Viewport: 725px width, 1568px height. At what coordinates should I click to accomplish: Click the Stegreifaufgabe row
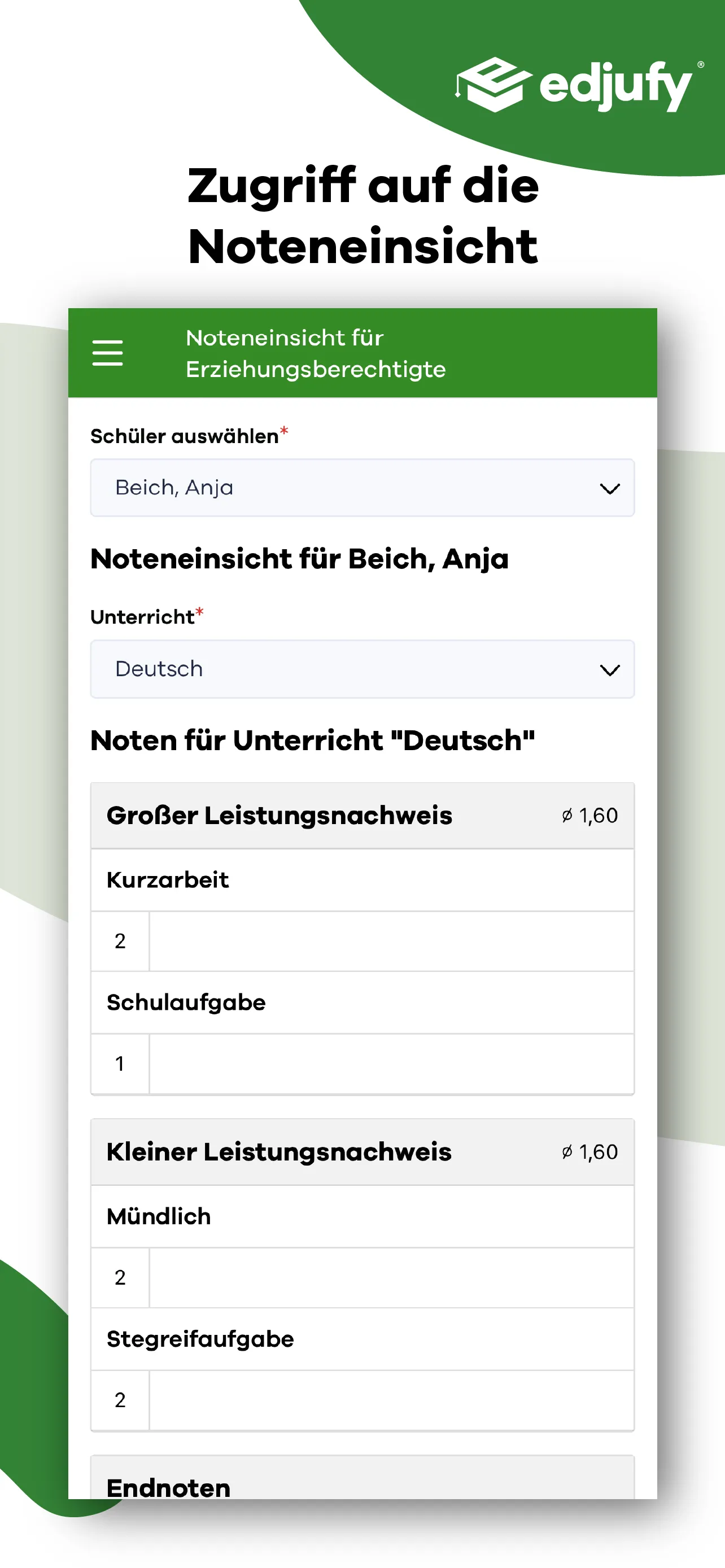point(363,1339)
